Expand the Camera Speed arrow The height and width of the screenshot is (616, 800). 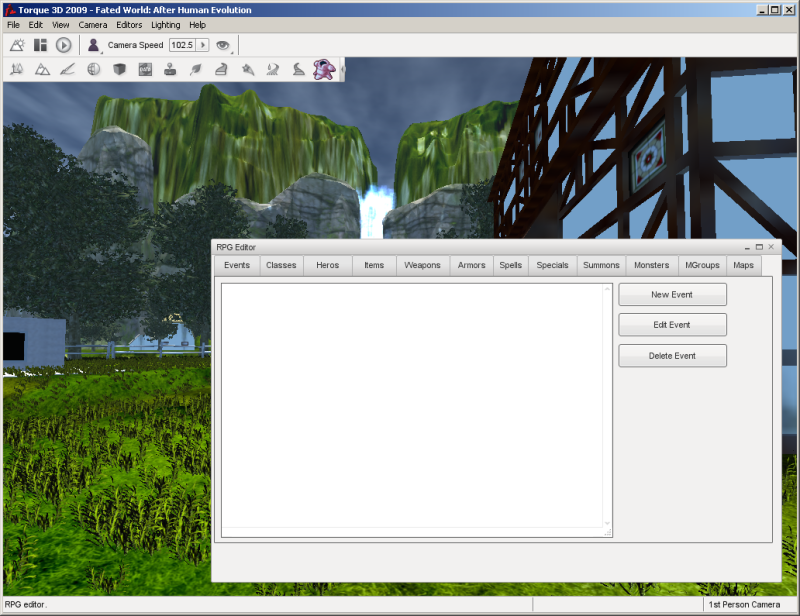(x=203, y=45)
